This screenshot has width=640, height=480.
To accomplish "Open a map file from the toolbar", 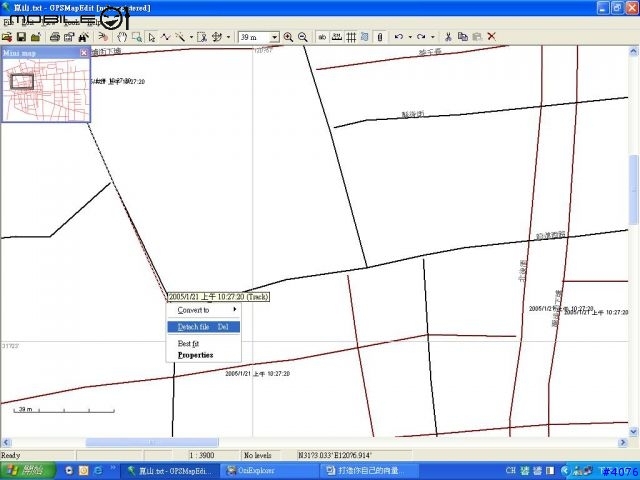I will [x=7, y=37].
